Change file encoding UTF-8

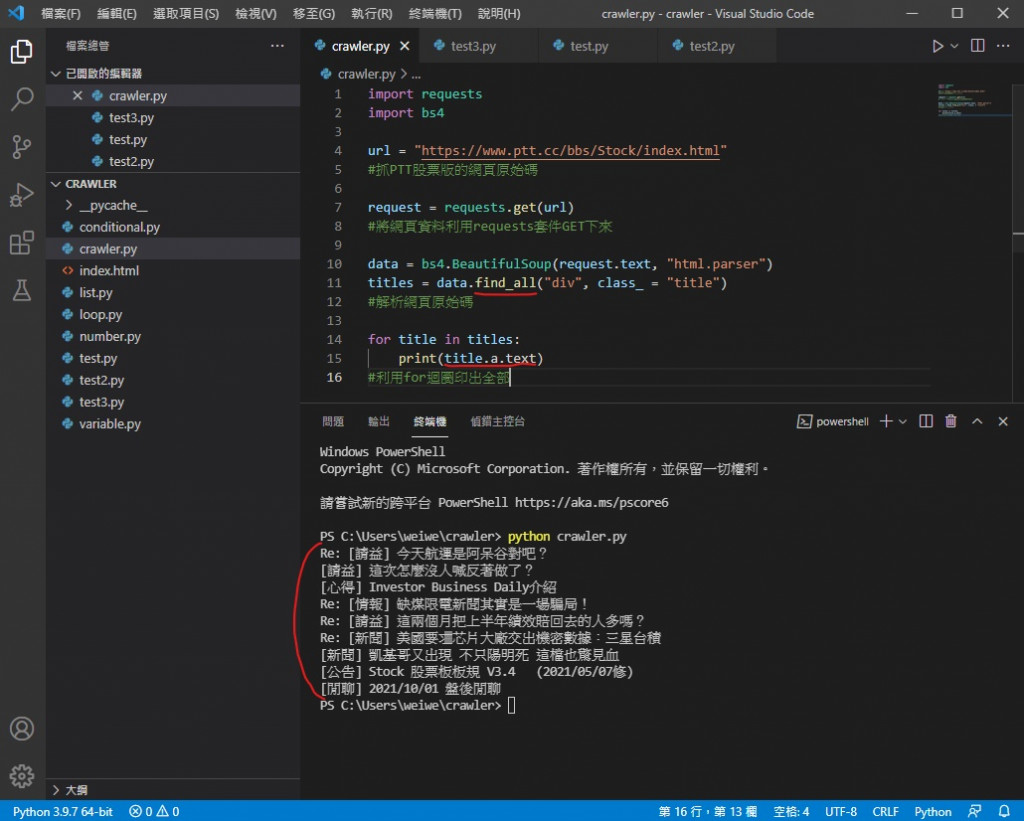coord(841,811)
